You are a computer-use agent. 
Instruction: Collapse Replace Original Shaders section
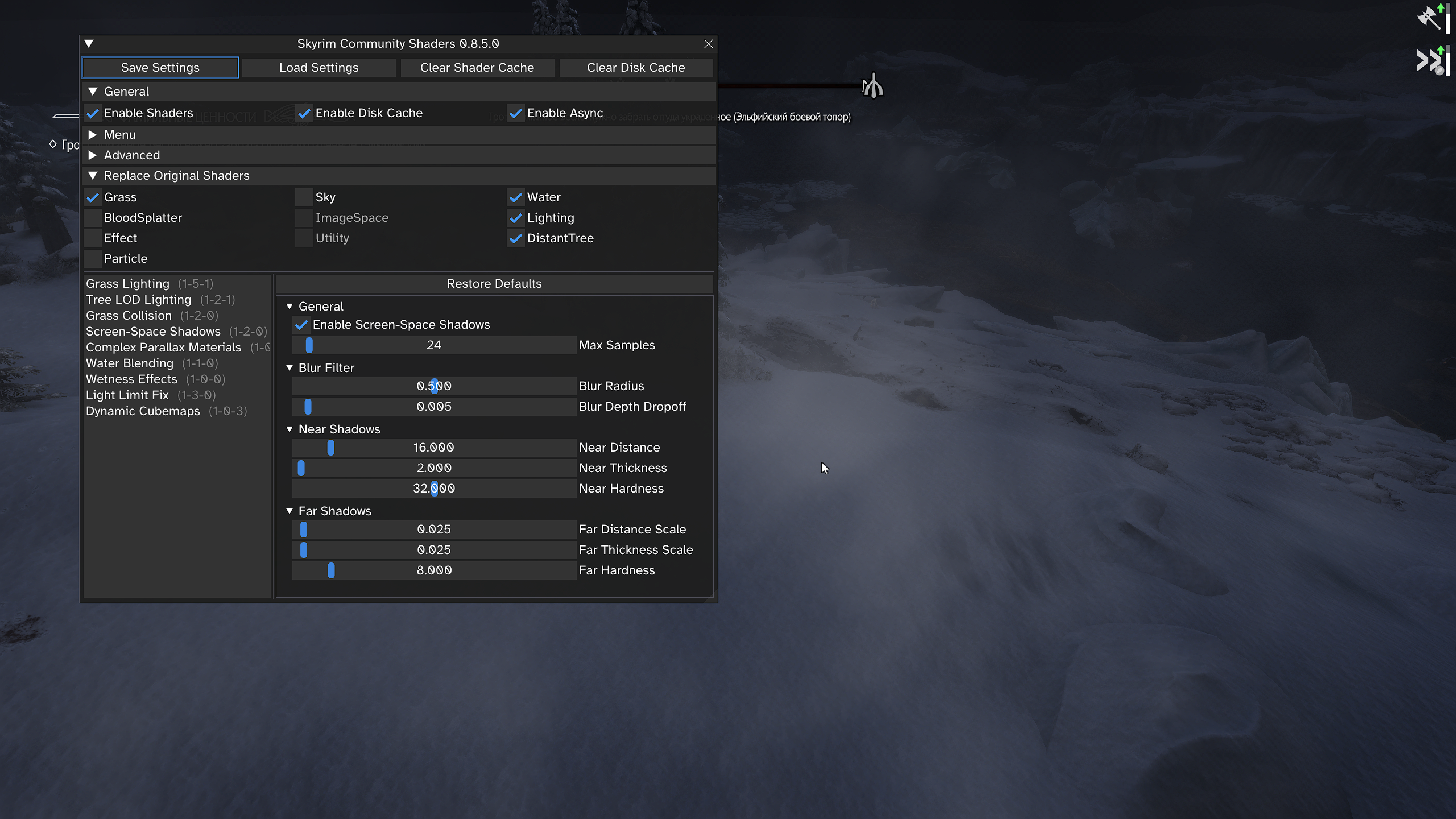(93, 176)
